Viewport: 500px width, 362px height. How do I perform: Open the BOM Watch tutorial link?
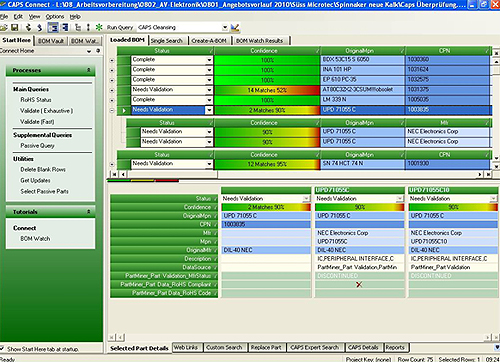tap(35, 239)
